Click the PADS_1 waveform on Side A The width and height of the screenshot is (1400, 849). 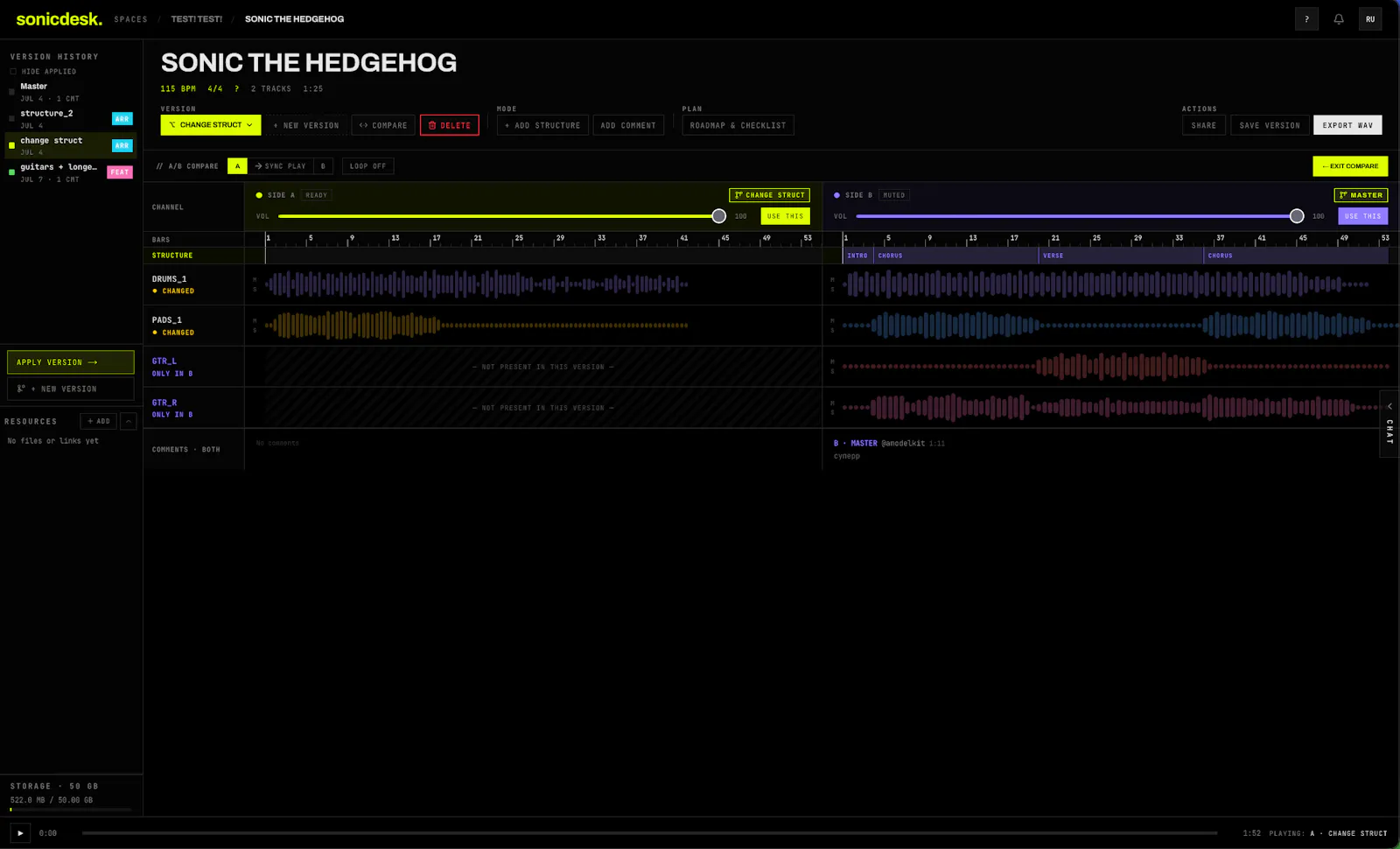click(477, 326)
